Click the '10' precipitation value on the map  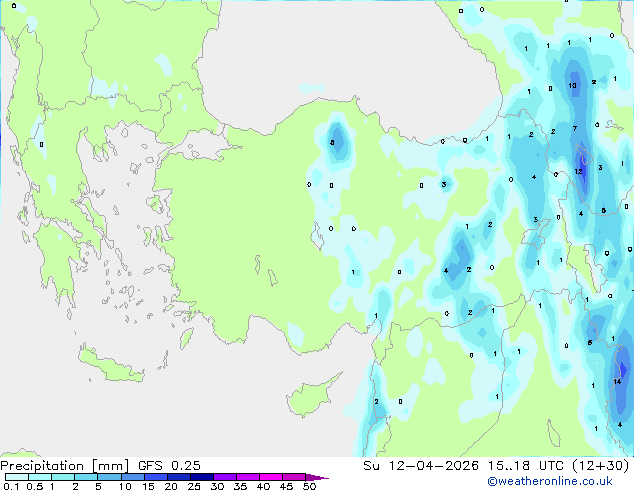click(x=573, y=85)
